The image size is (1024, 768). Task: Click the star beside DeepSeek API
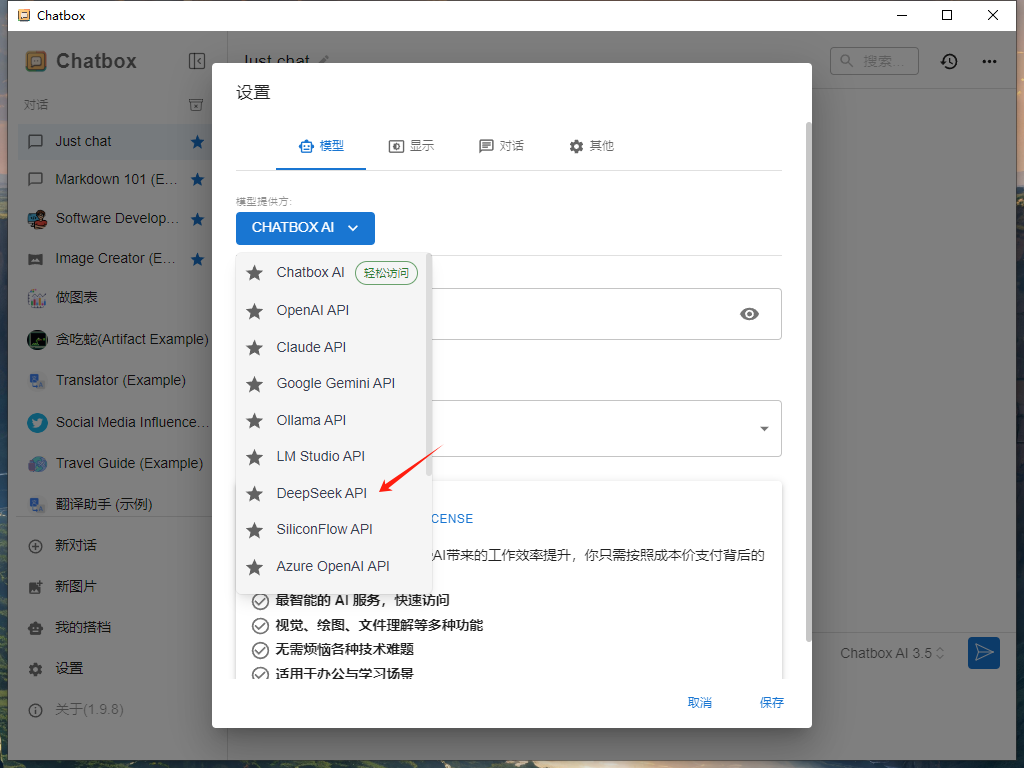[255, 494]
